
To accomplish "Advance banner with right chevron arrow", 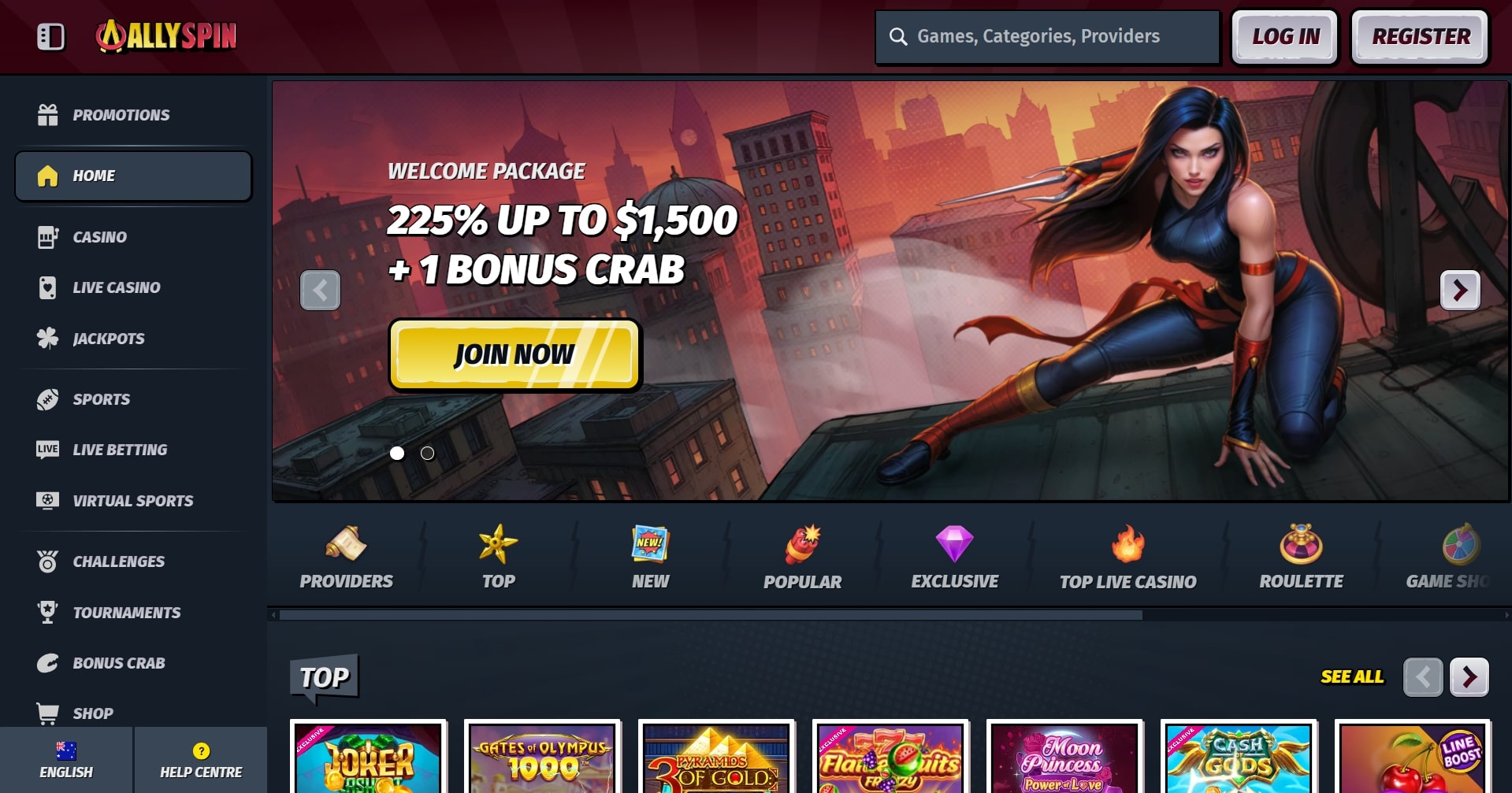I will 1460,290.
